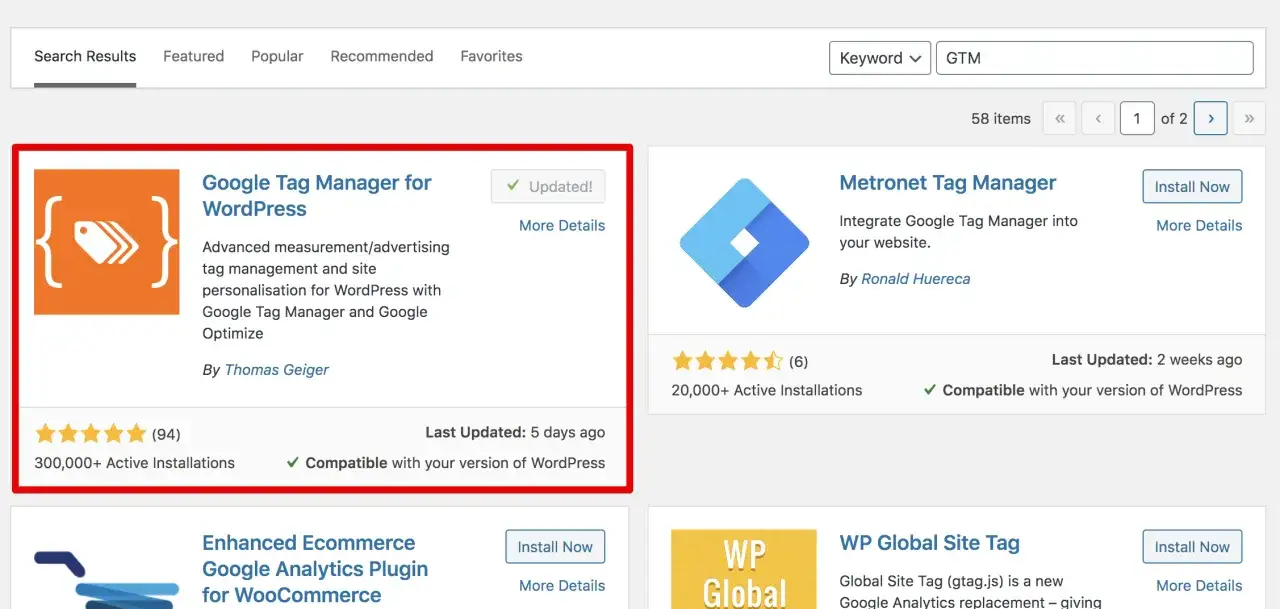1280x609 pixels.
Task: Open the Google Tag Manager for WordPress plugin icon
Action: tap(107, 242)
